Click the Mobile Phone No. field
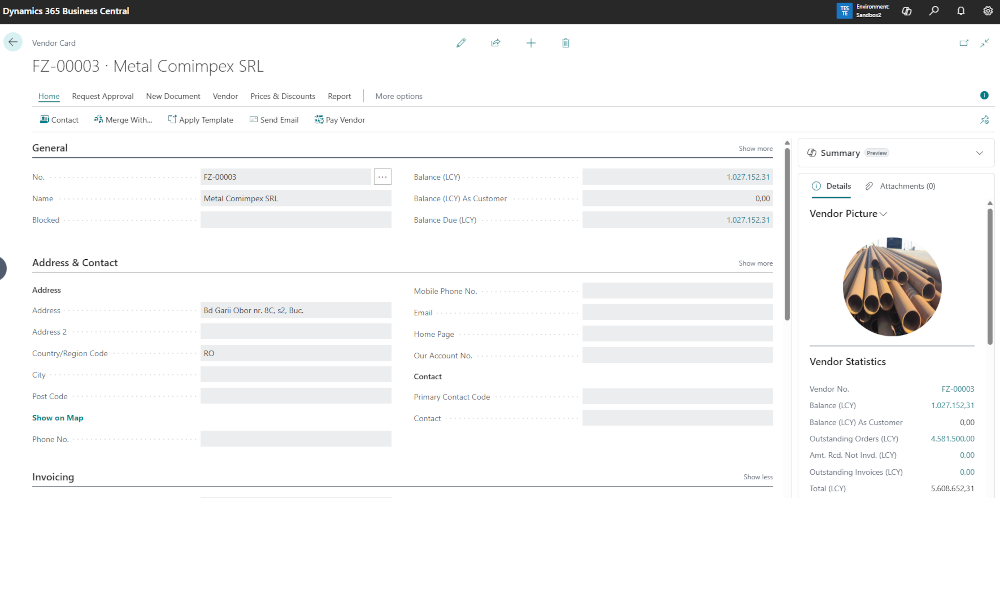Image resolution: width=1000 pixels, height=600 pixels. [677, 291]
